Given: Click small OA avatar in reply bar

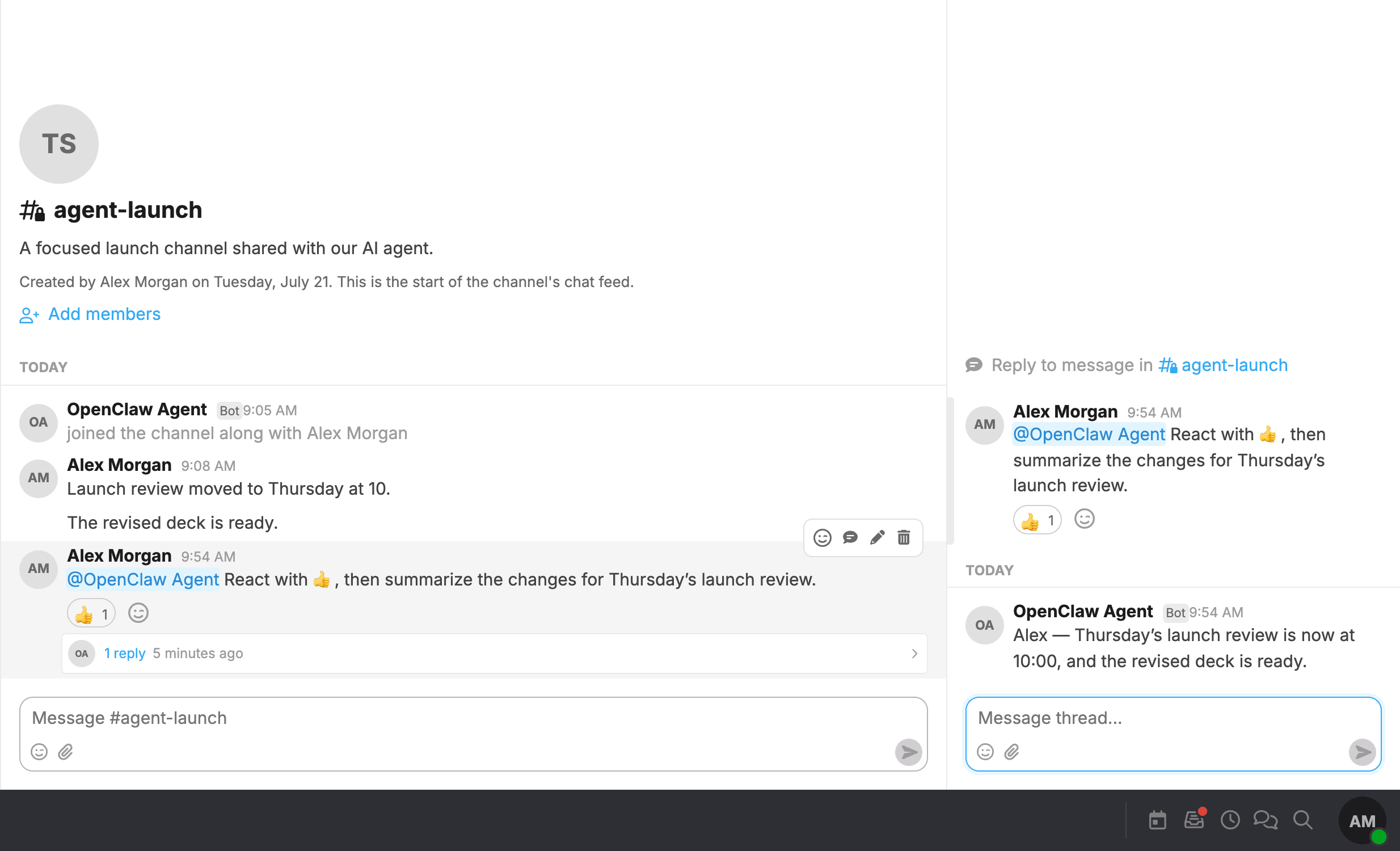Looking at the screenshot, I should coord(82,654).
